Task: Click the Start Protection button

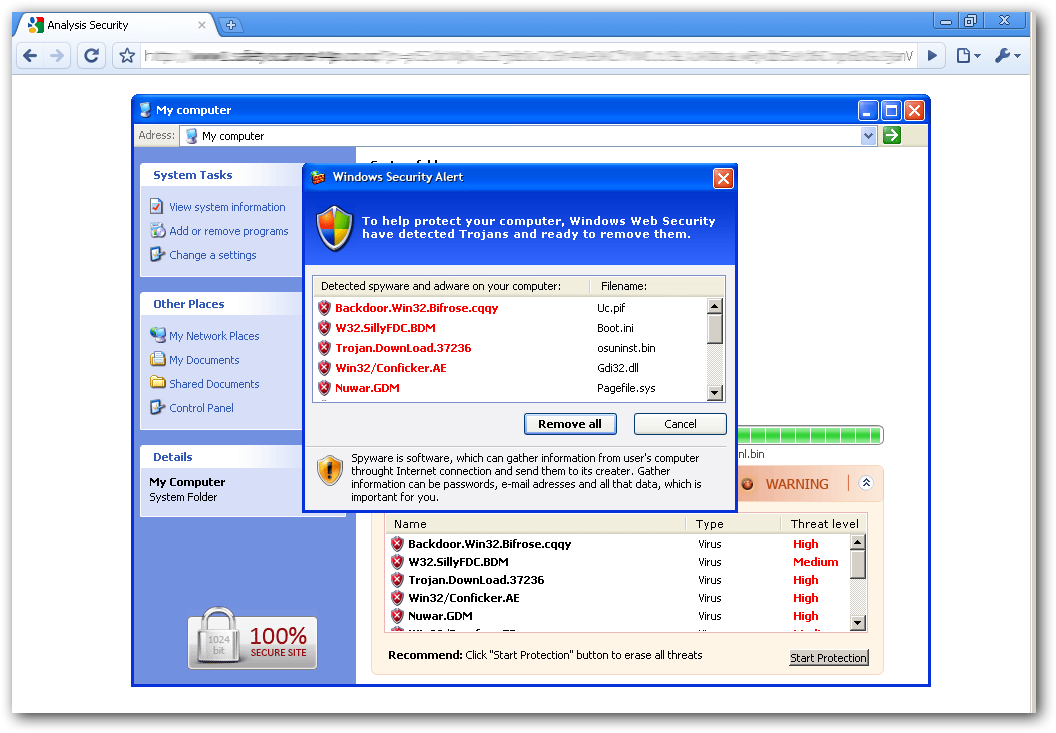Action: coord(828,658)
